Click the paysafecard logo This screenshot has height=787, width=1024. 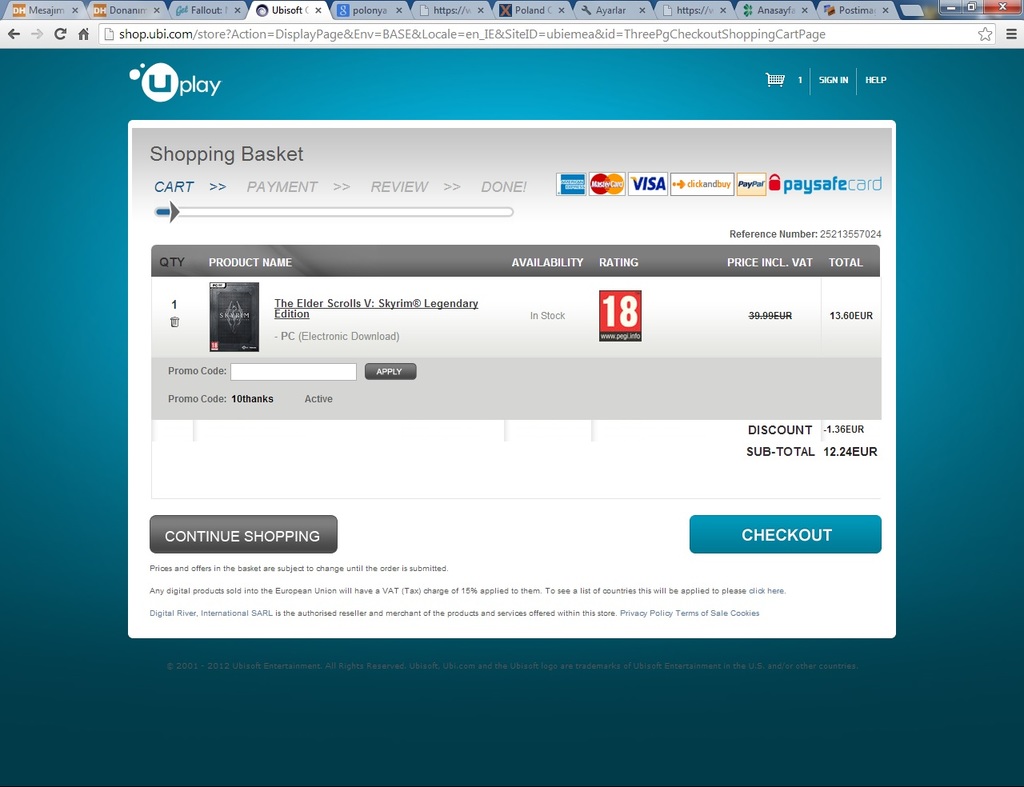[x=825, y=184]
